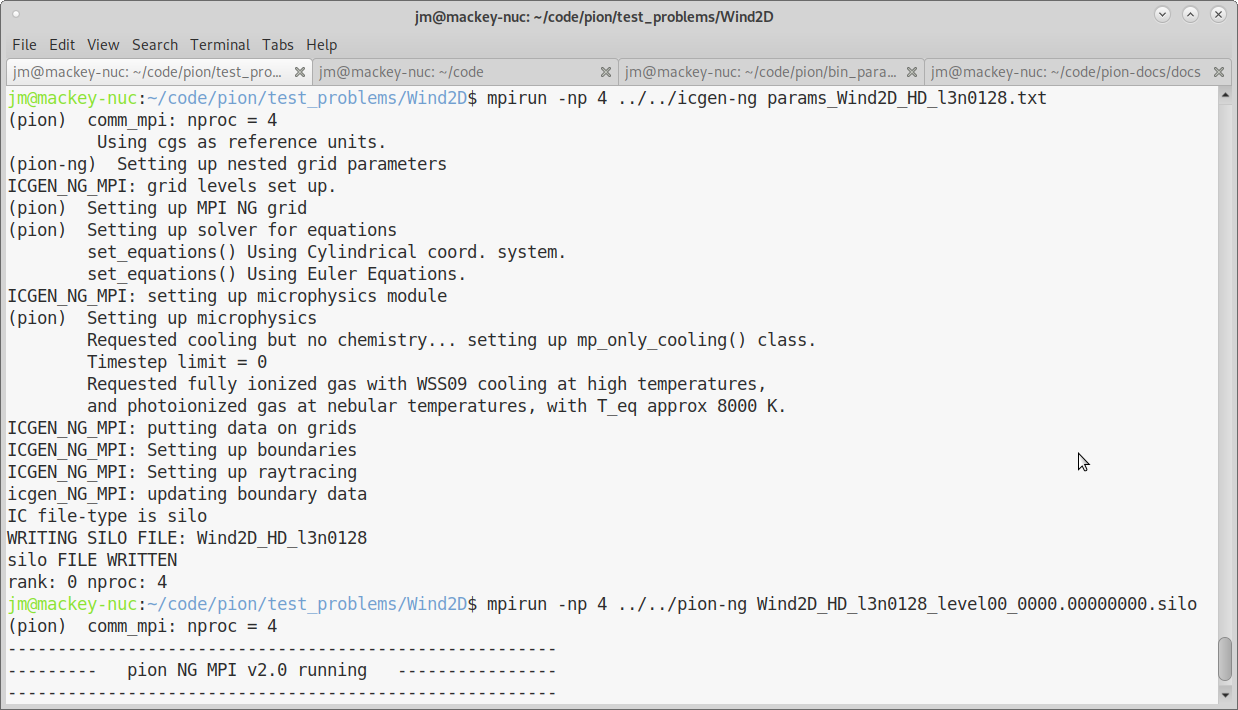
Task: Open the File menu
Action: click(x=24, y=44)
